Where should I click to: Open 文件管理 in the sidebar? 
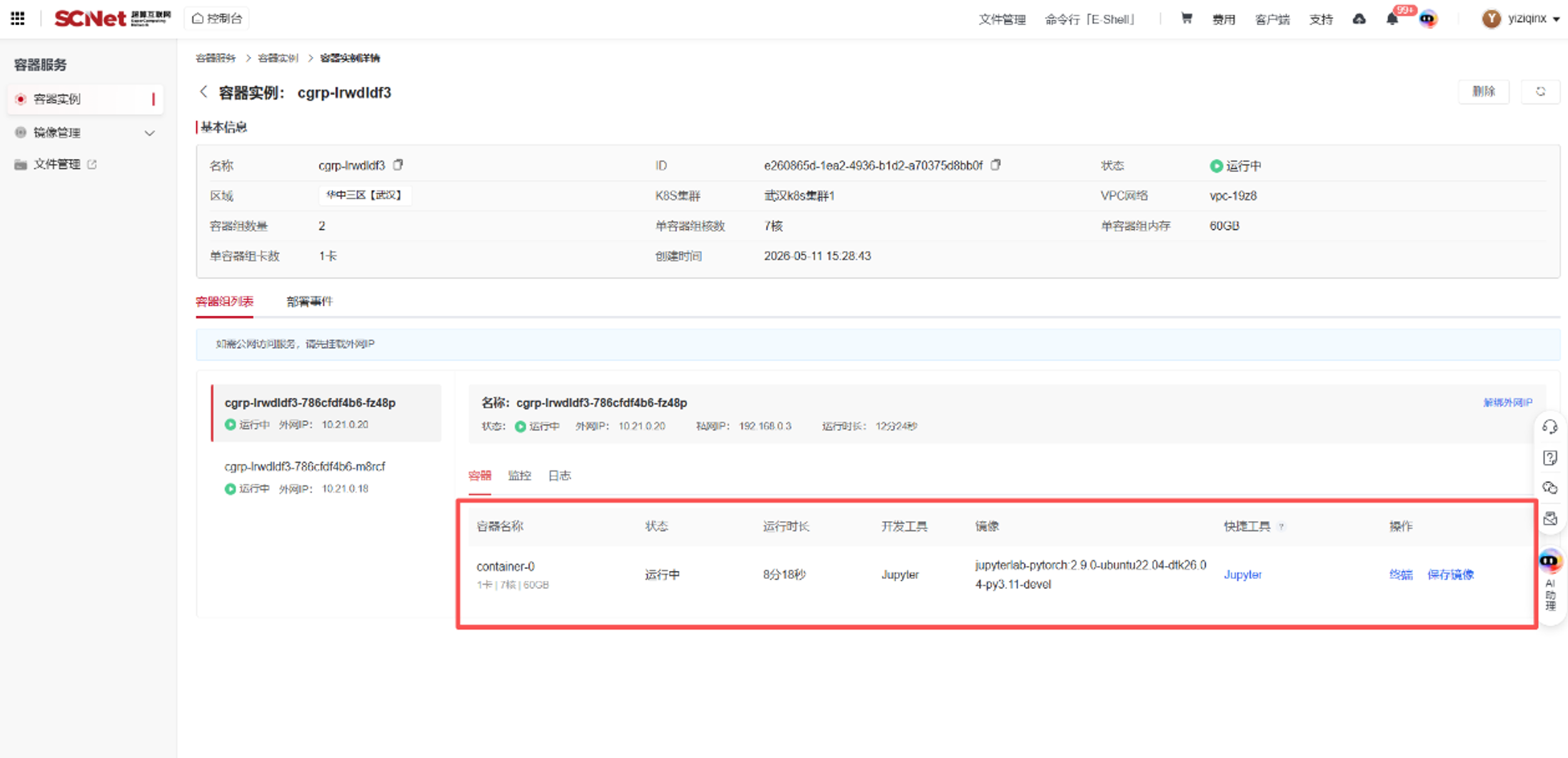[57, 164]
